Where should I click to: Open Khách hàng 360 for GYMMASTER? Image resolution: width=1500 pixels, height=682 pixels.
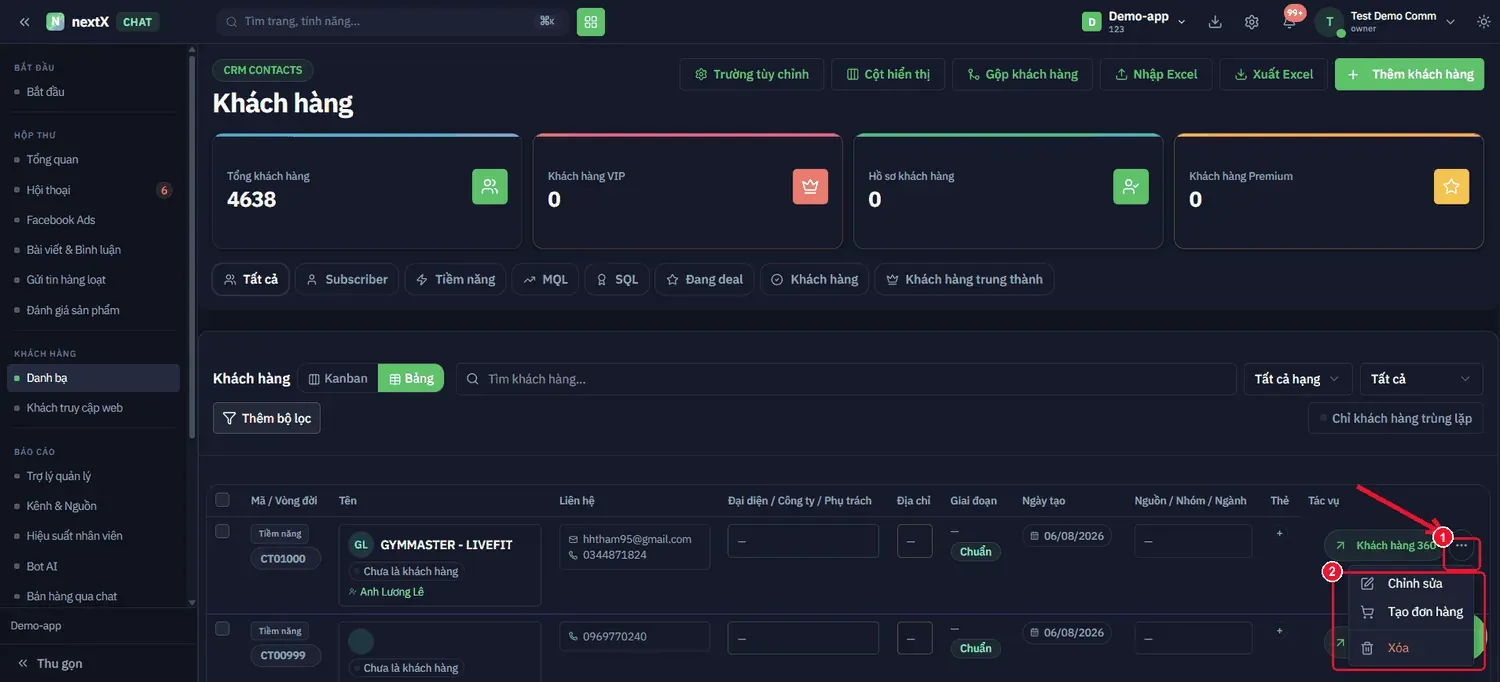tap(1384, 546)
